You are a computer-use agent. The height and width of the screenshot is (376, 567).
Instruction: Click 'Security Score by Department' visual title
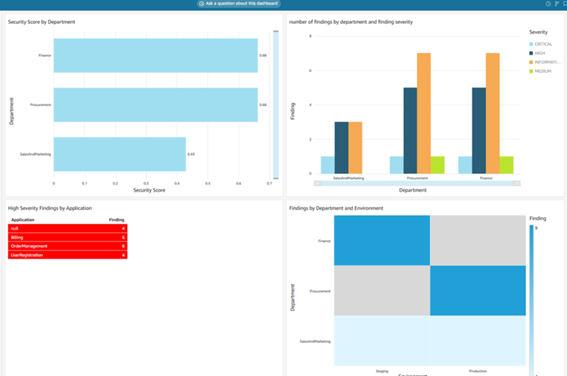coord(42,22)
